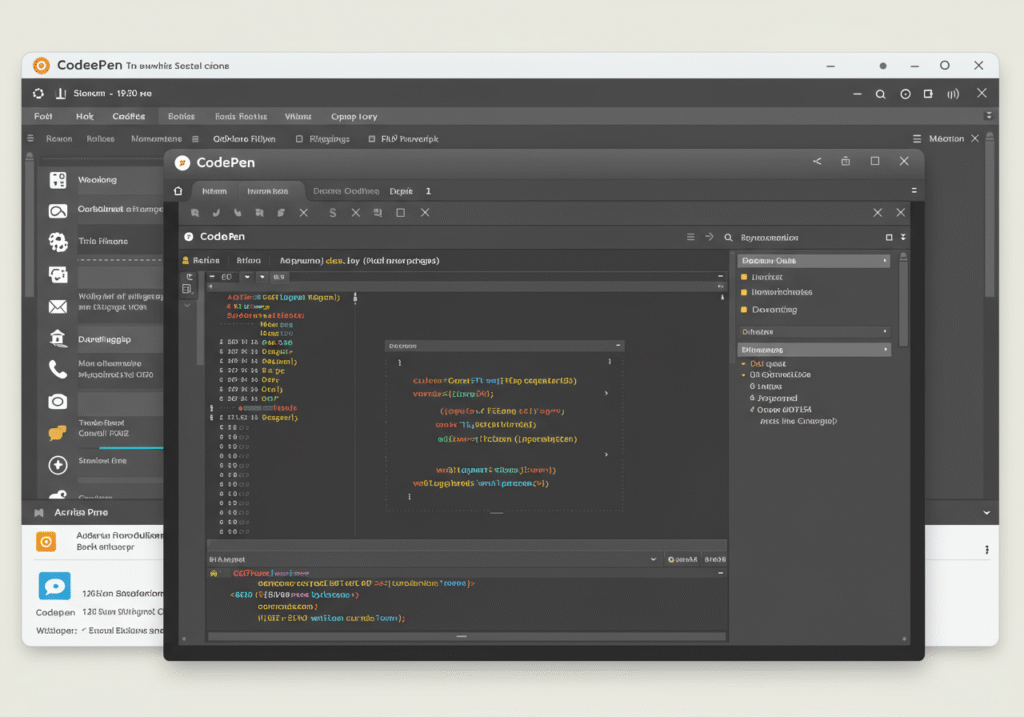Open the BI A.Mrpet panel dropdown chevron
Image resolution: width=1024 pixels, height=717 pixels.
653,560
